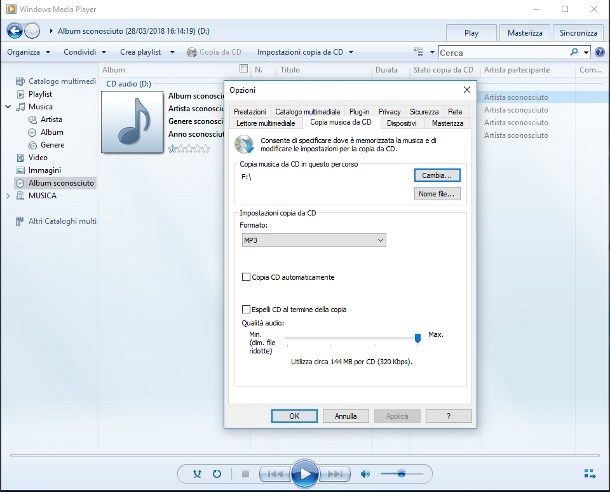Click the Qualità audio slider handle

click(418, 338)
